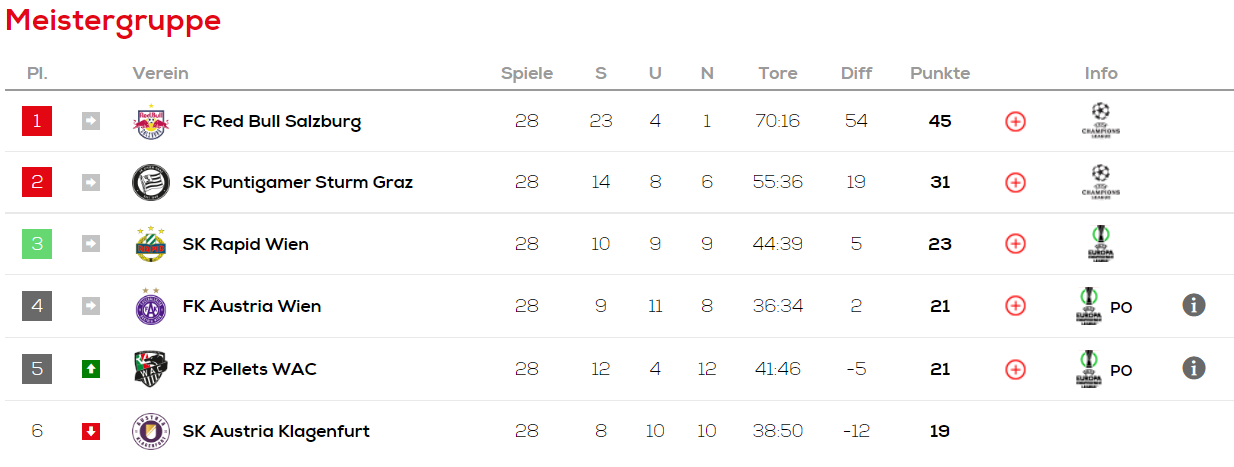Screen dimensions: 1234x467
Task: Click the SK Austria Klagenfurt crest
Action: 151,431
